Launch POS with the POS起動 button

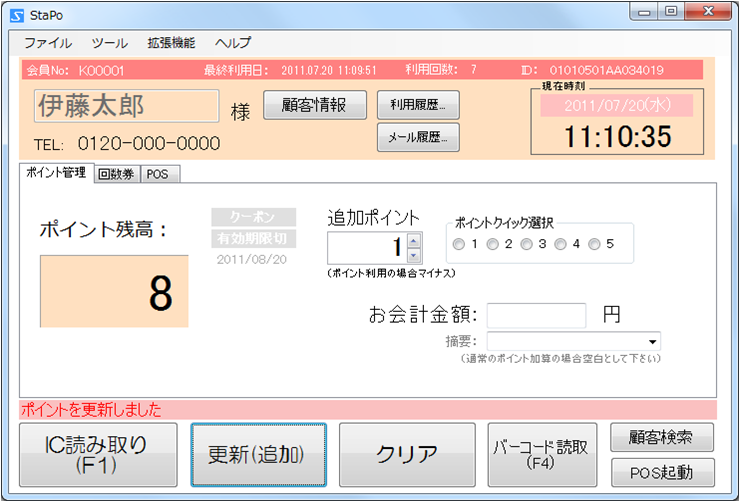662,472
